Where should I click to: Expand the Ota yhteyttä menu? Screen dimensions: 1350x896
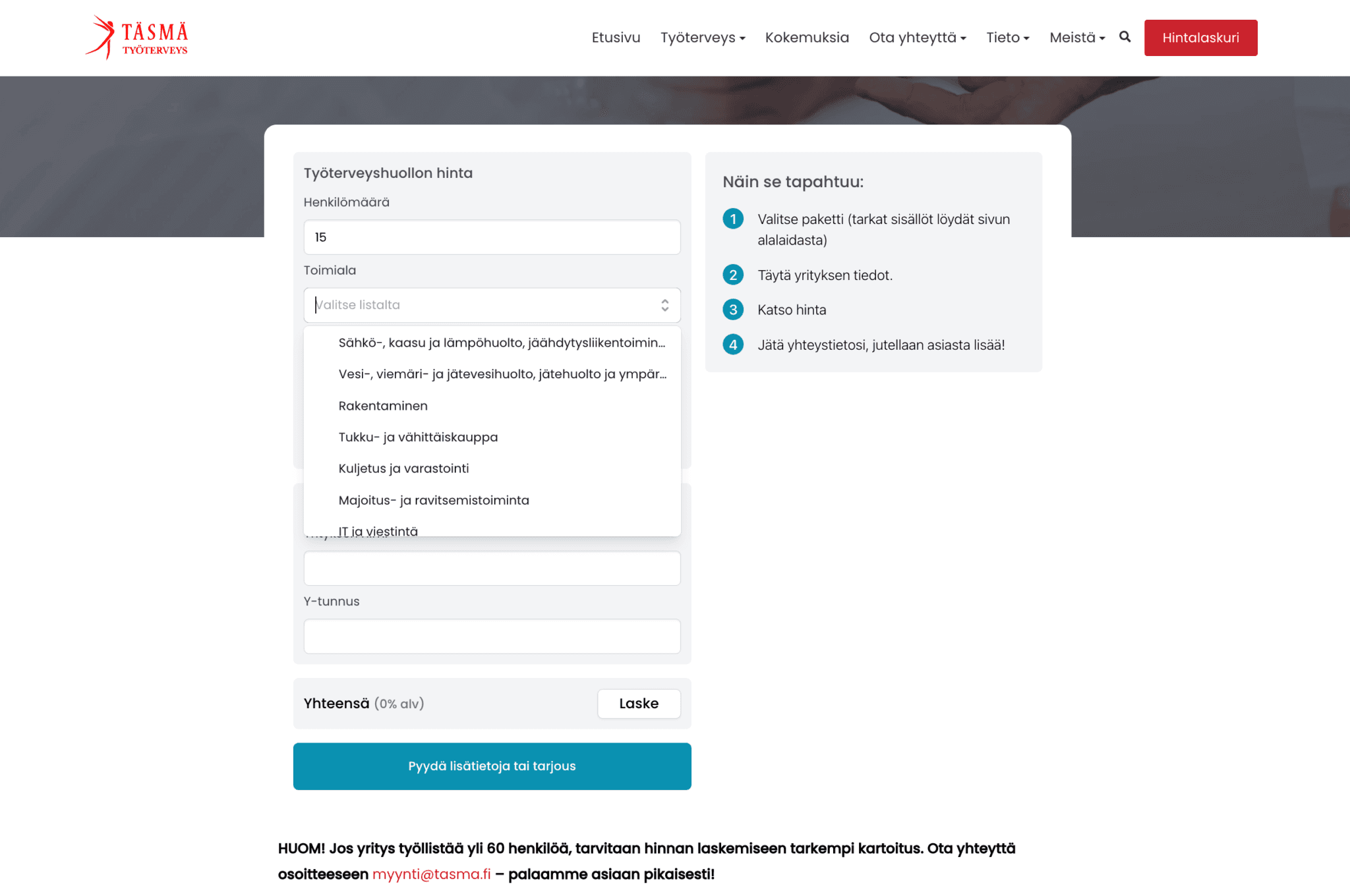pyautogui.click(x=917, y=38)
